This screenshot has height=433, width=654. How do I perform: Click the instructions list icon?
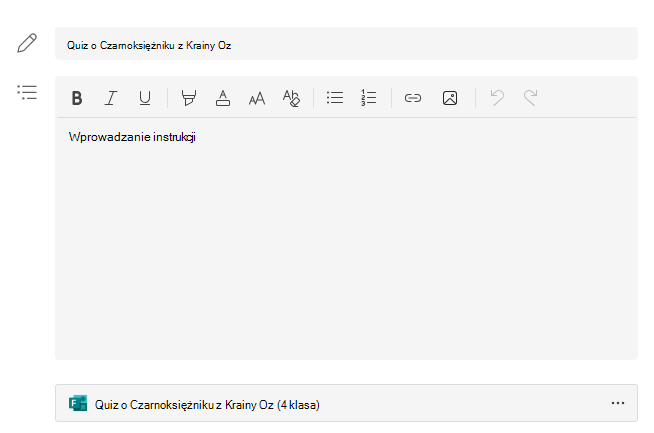[27, 92]
